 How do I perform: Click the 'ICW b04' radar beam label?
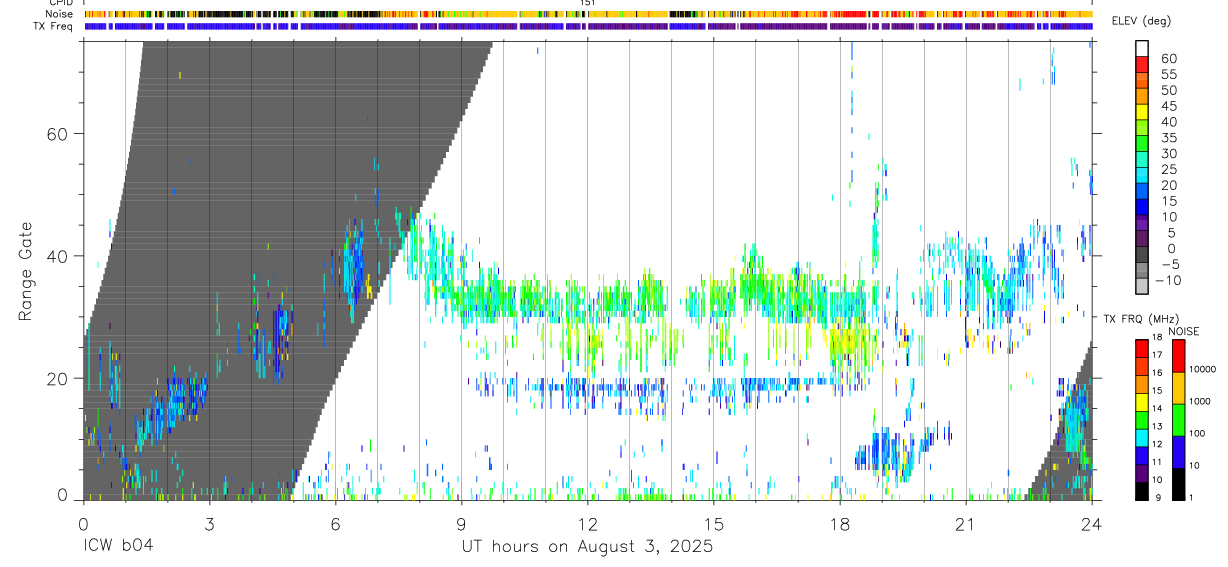coord(118,547)
